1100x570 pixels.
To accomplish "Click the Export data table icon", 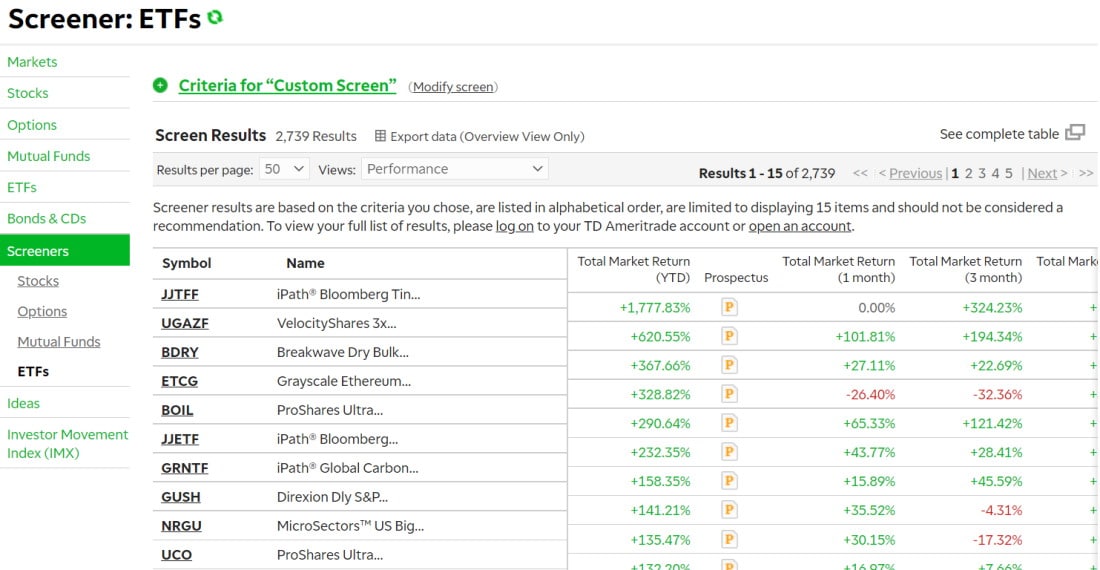I will (380, 136).
